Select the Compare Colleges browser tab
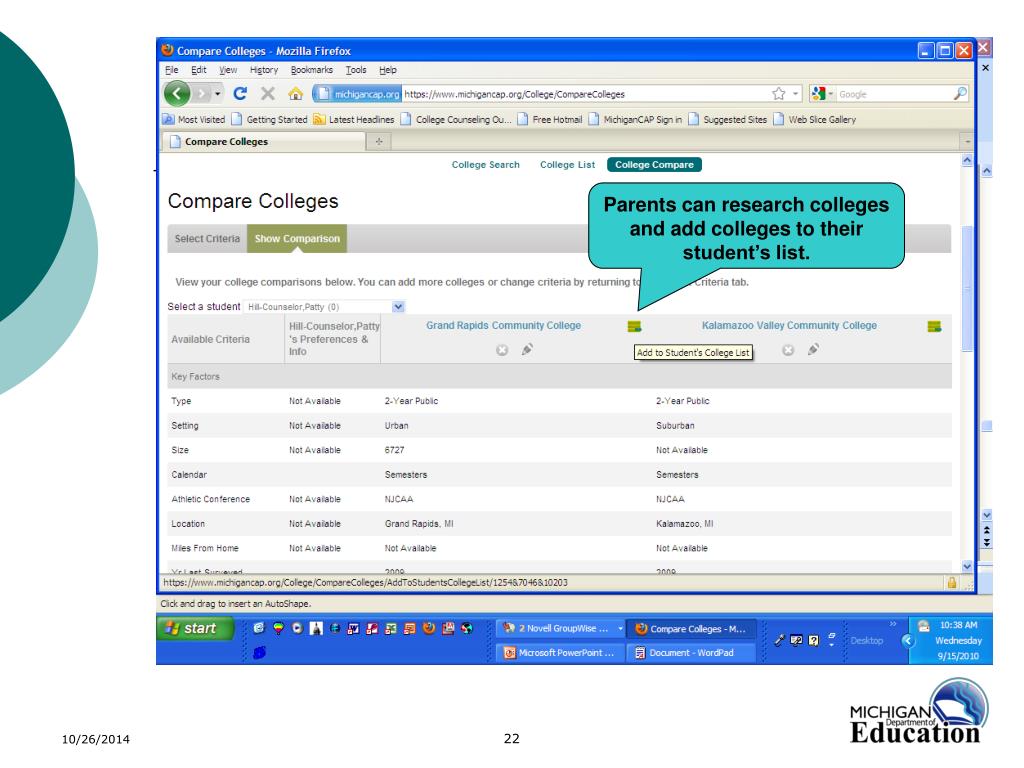The image size is (1024, 768). (263, 141)
